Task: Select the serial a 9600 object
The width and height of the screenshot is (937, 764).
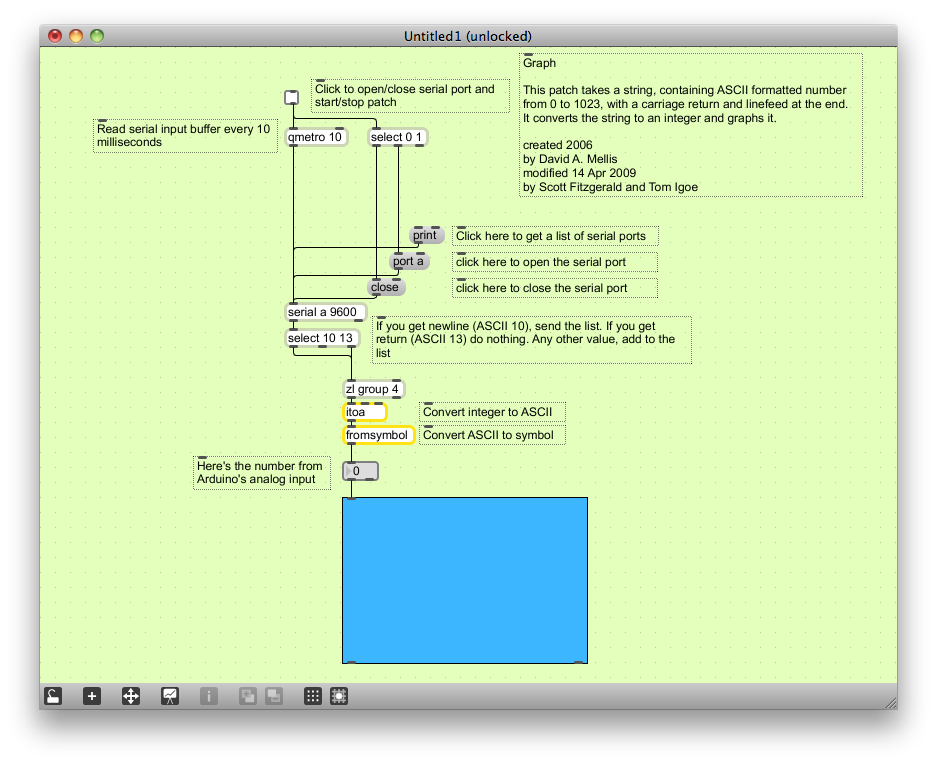Action: [324, 312]
